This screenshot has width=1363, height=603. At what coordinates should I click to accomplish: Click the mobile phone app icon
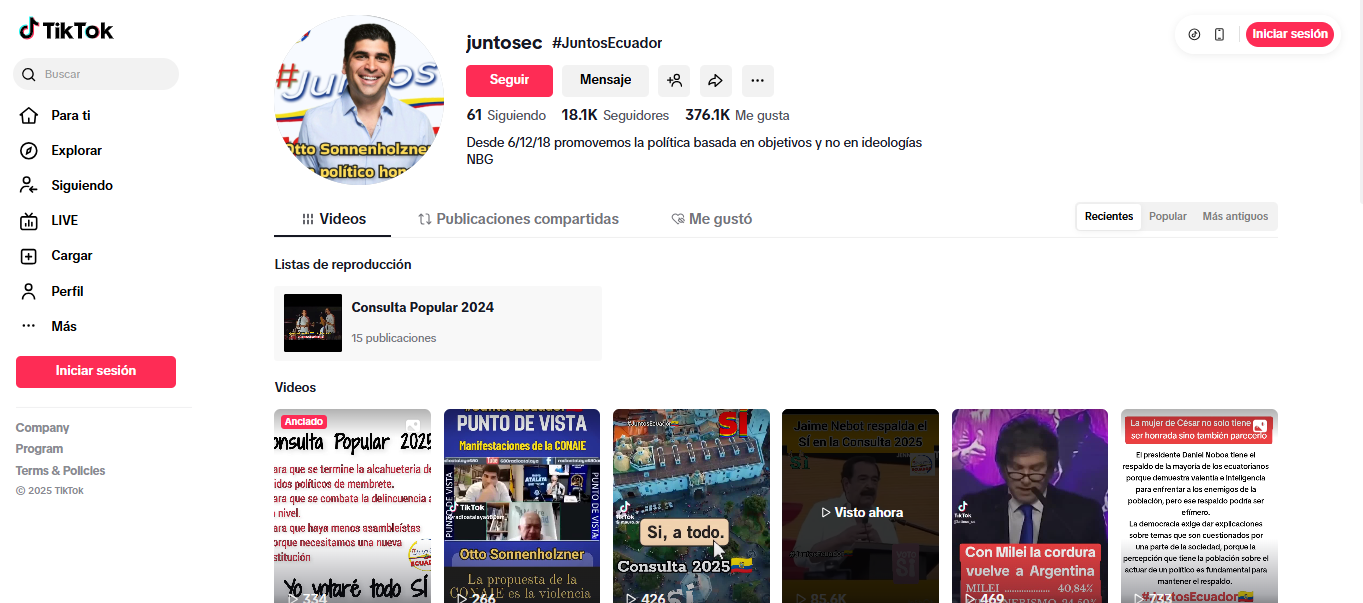coord(1219,34)
